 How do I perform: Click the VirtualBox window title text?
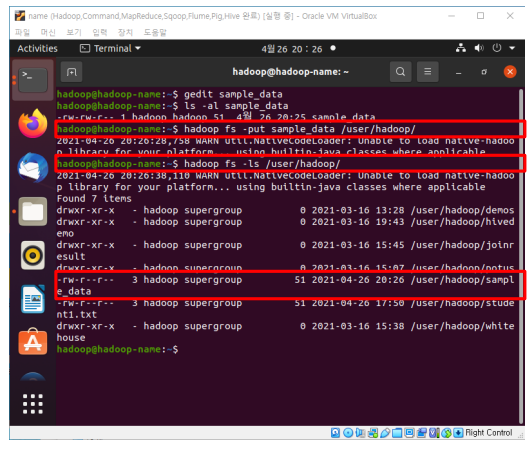click(x=203, y=16)
